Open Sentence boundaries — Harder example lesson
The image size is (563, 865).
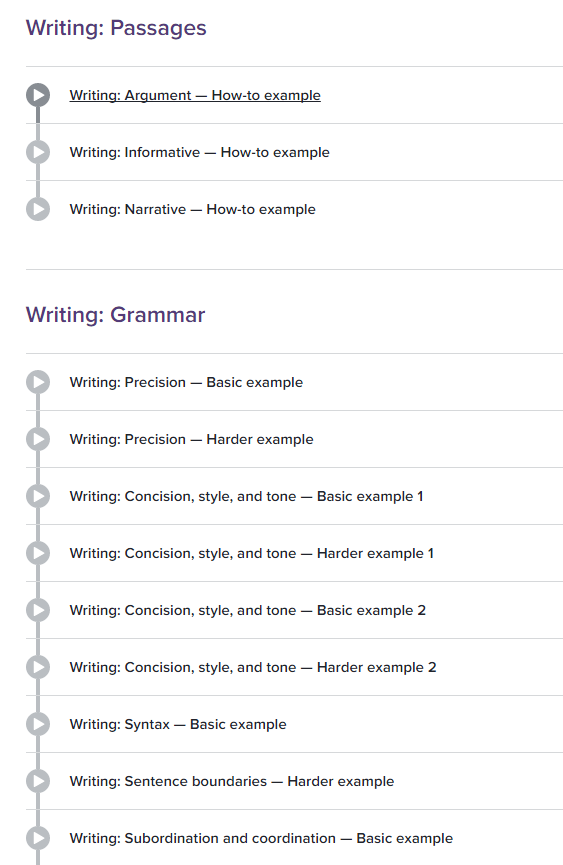pyautogui.click(x=232, y=782)
